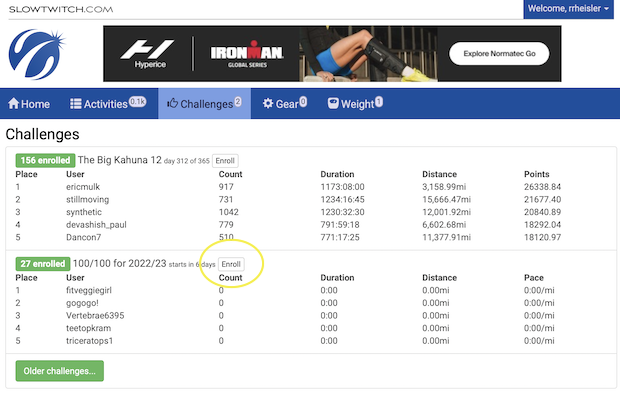
Task: Click the Activities list icon
Action: (76, 104)
